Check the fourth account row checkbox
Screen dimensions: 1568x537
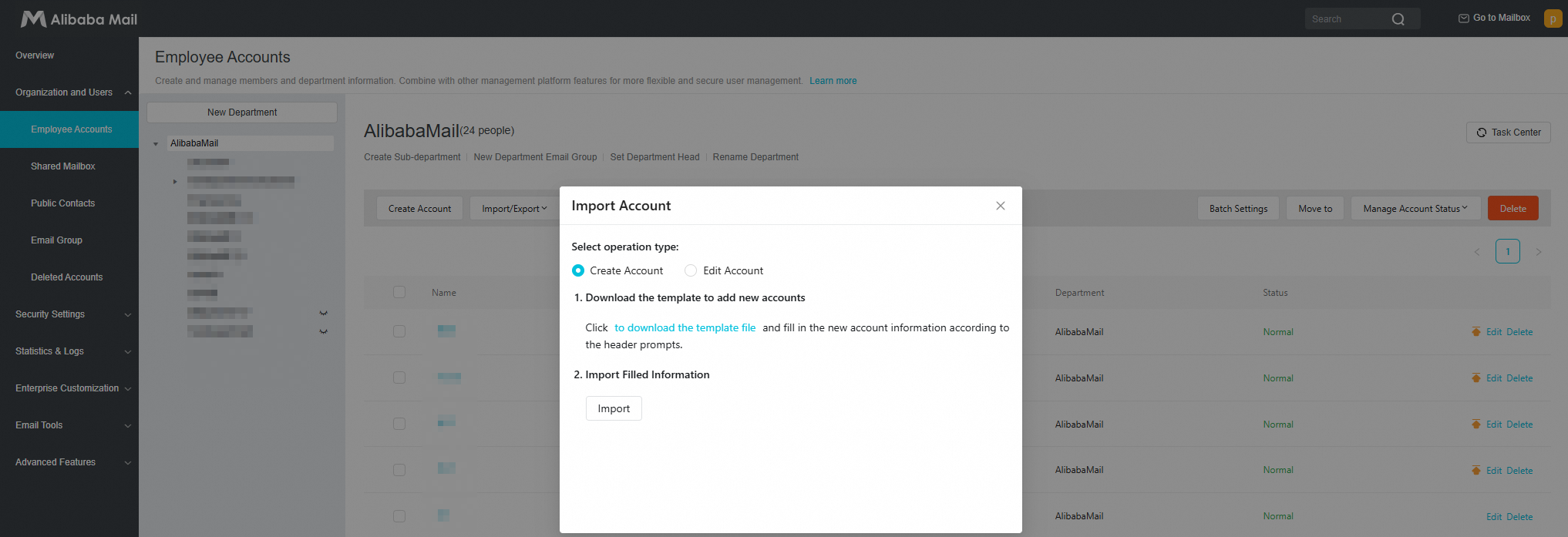[399, 470]
